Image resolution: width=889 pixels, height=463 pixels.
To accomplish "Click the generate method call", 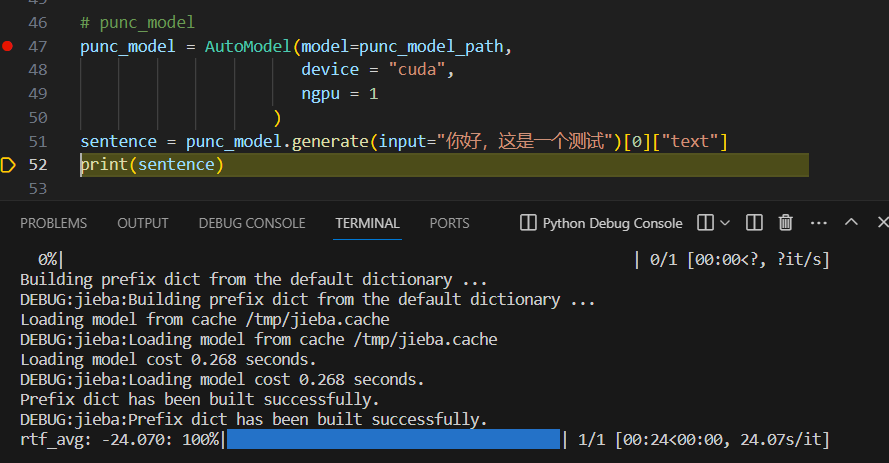I will [x=330, y=142].
